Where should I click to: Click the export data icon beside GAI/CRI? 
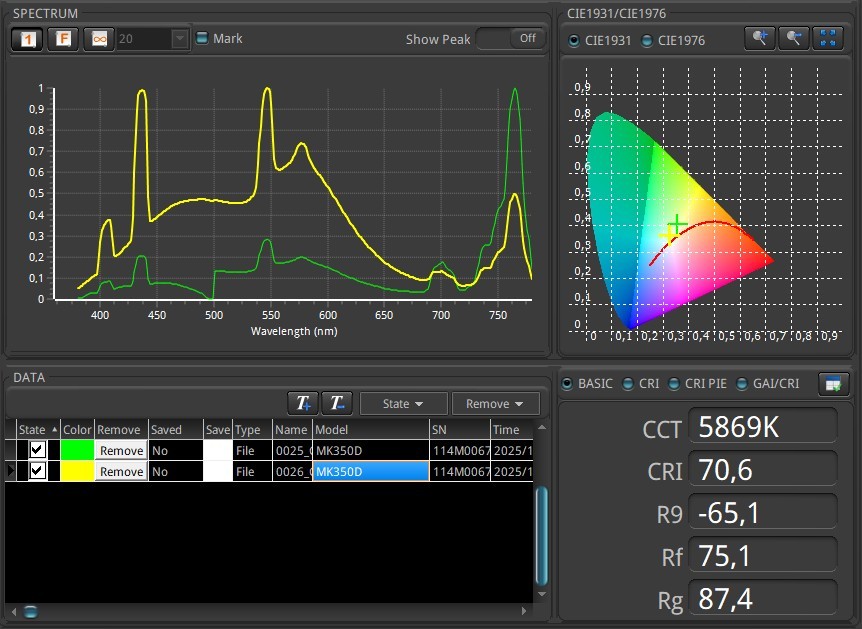click(x=832, y=383)
